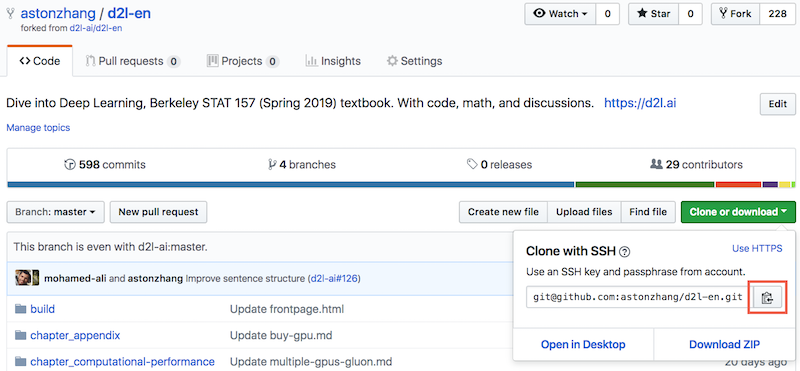Open the fork count 228
Image resolution: width=800 pixels, height=371 pixels.
click(x=777, y=14)
